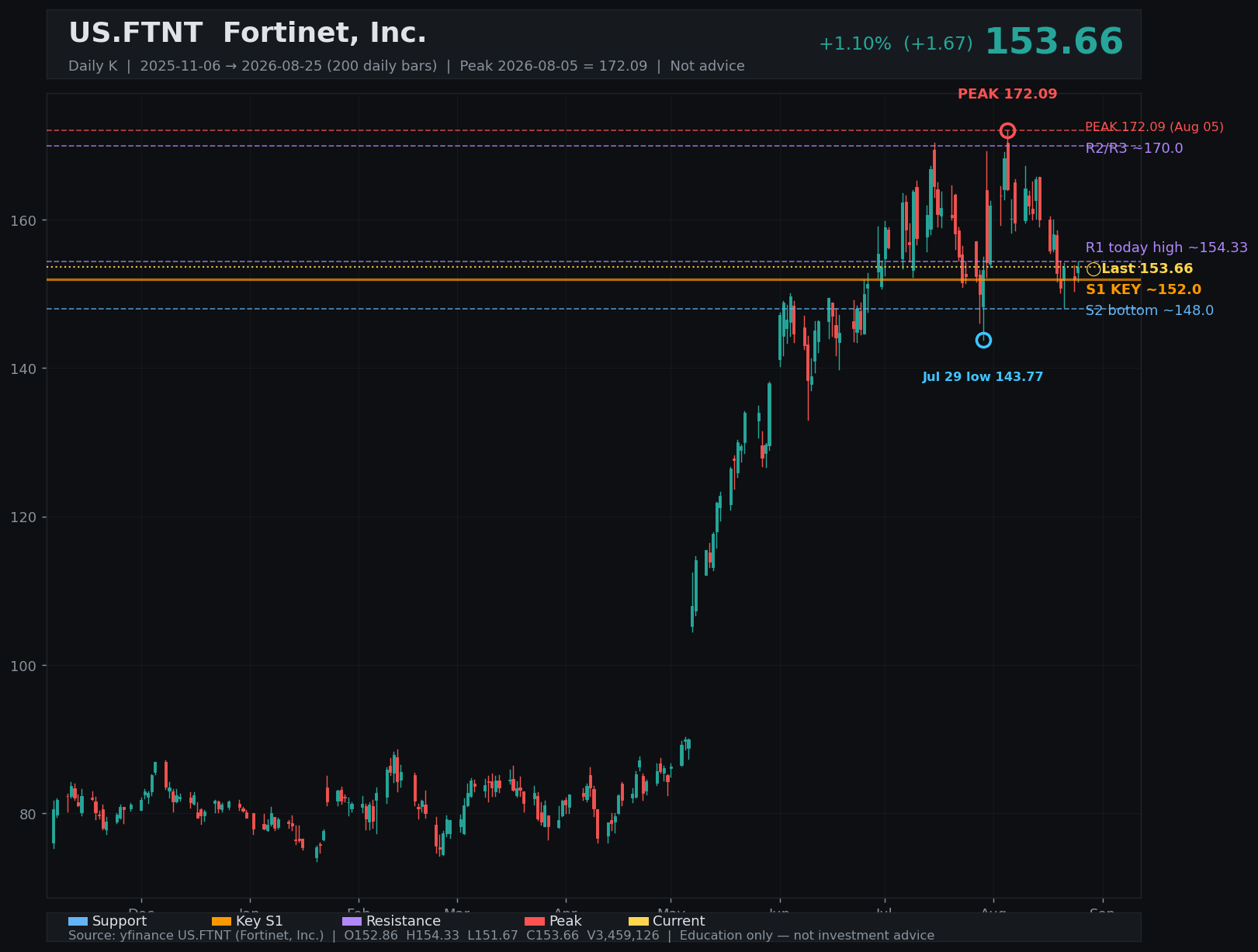Click the 'Support' legend label

coord(120,921)
